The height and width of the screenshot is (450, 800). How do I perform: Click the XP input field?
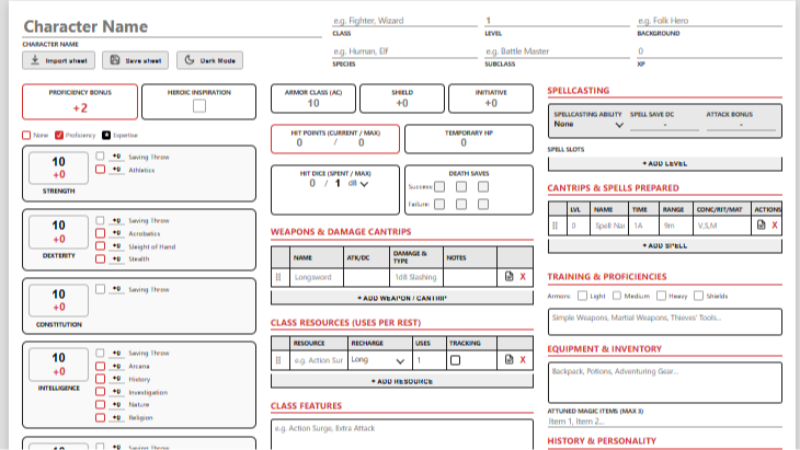[709, 52]
